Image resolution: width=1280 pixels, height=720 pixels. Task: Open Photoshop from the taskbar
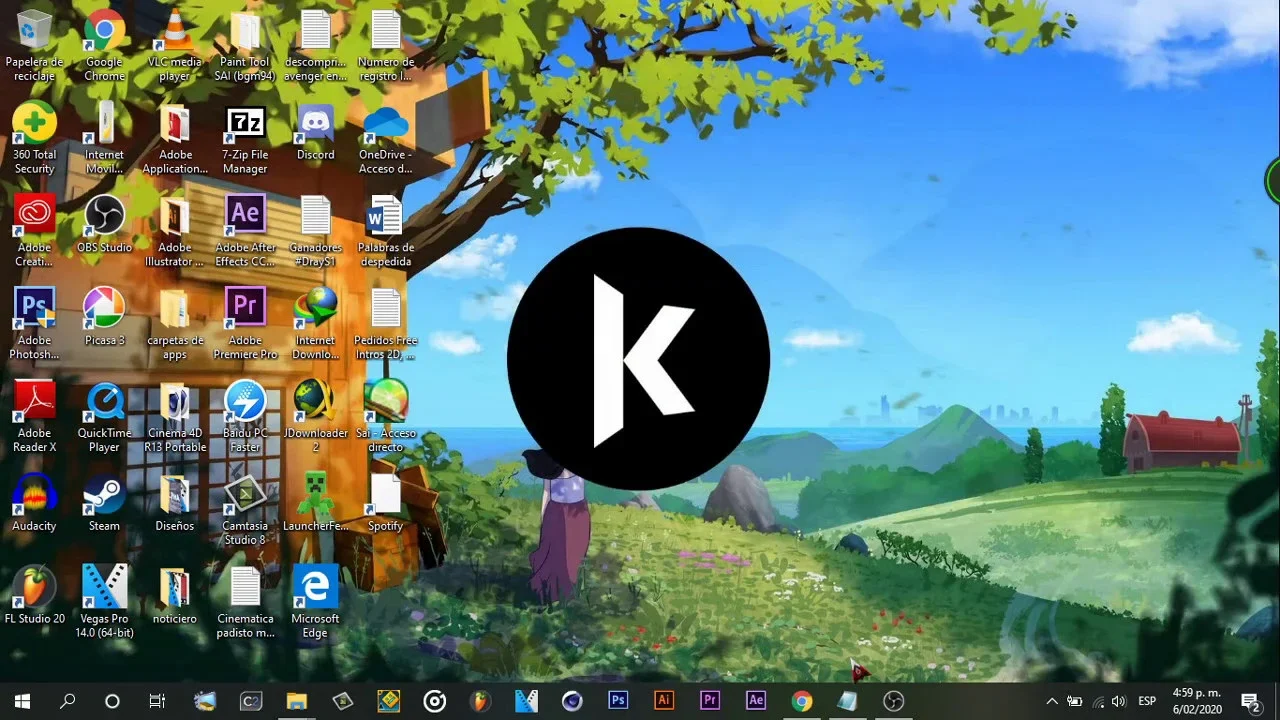pyautogui.click(x=618, y=701)
